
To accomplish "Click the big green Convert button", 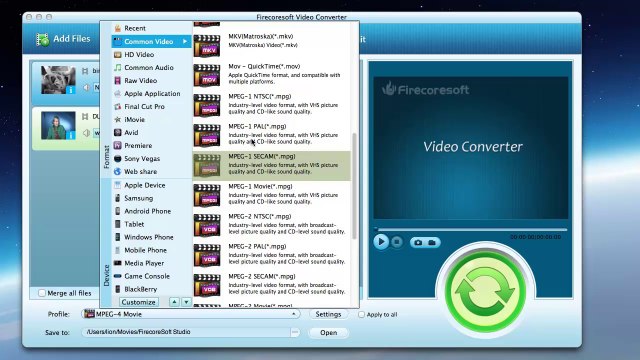I will [x=485, y=292].
